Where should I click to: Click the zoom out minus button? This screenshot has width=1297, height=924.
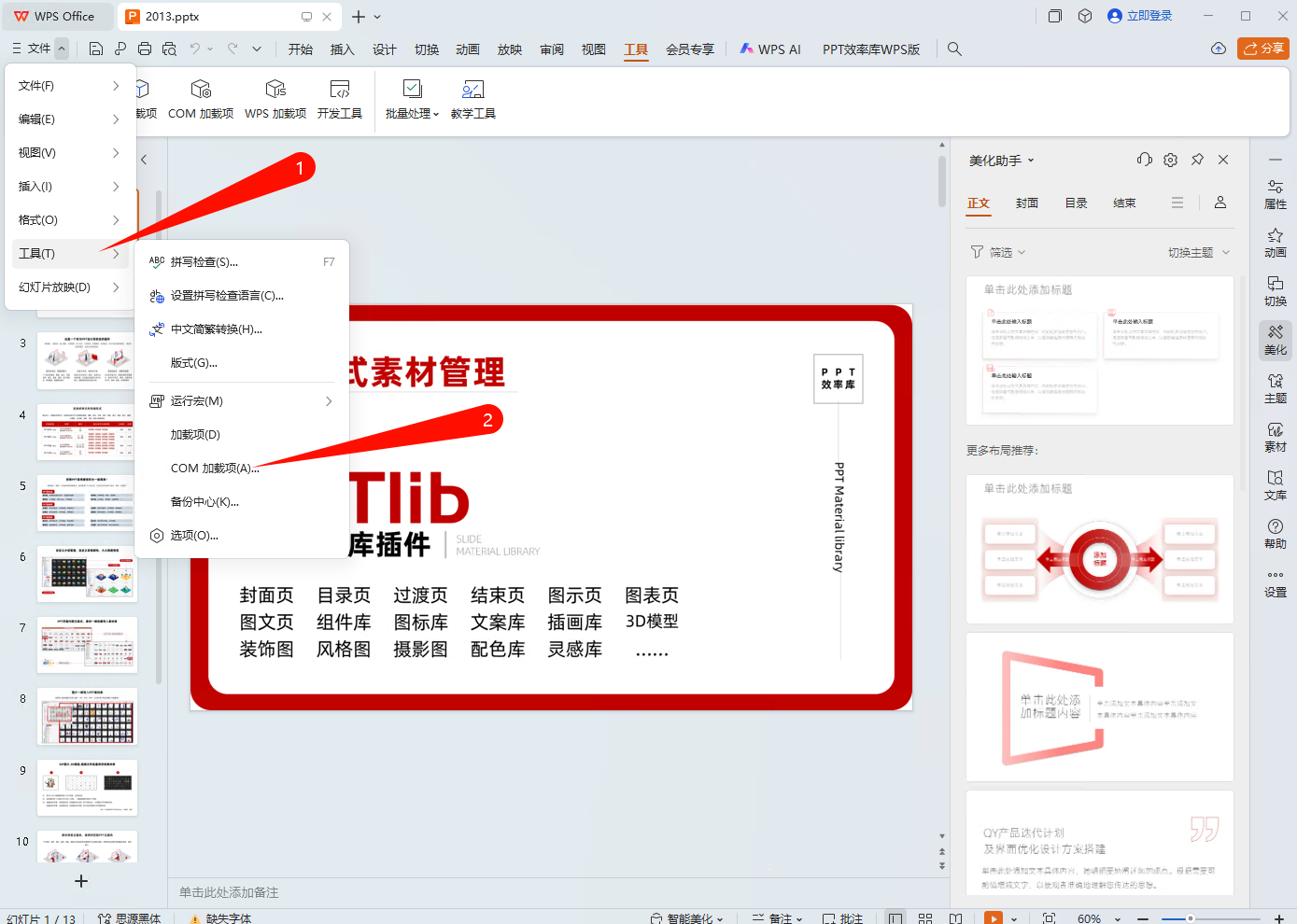1143,918
